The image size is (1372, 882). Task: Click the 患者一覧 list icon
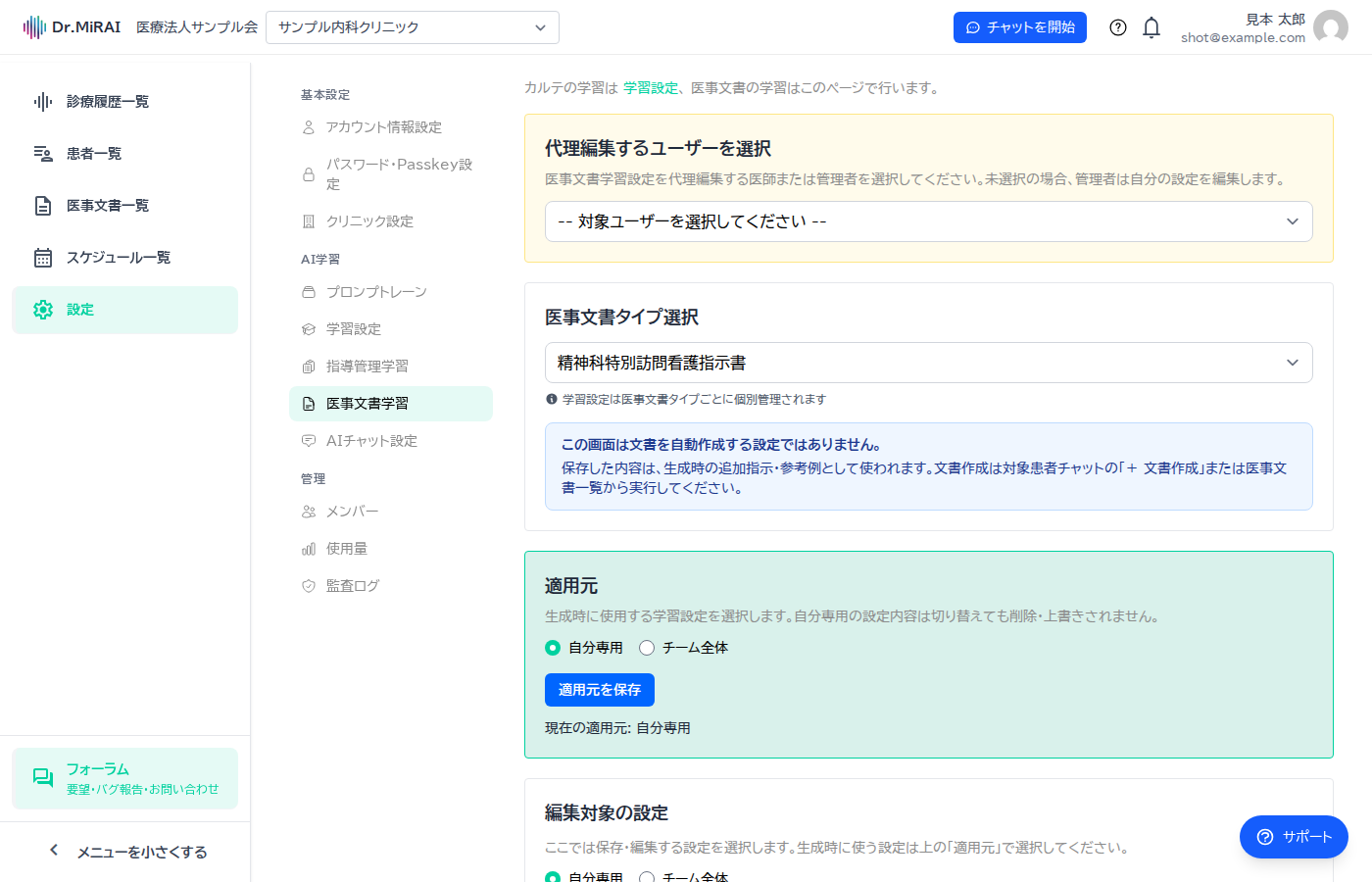(43, 154)
